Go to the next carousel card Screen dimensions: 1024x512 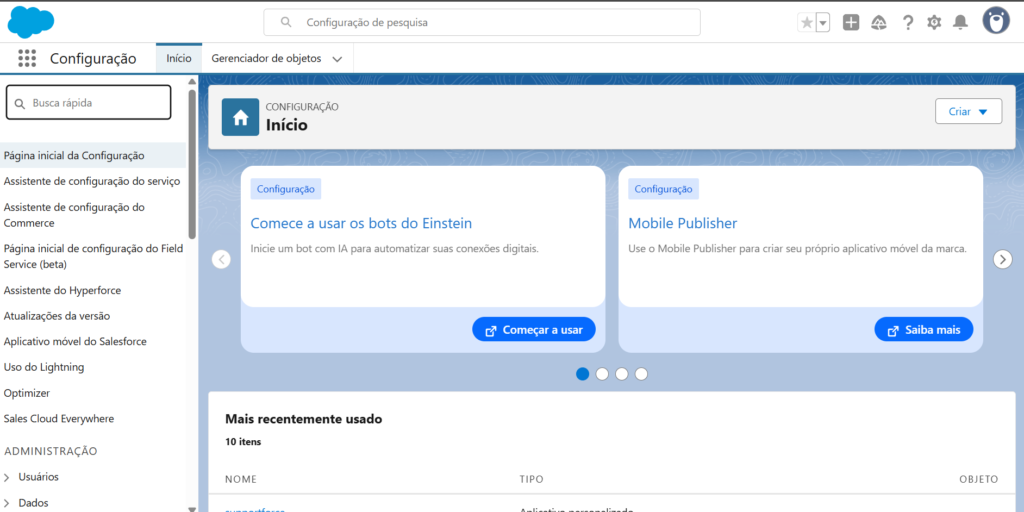tap(1002, 259)
